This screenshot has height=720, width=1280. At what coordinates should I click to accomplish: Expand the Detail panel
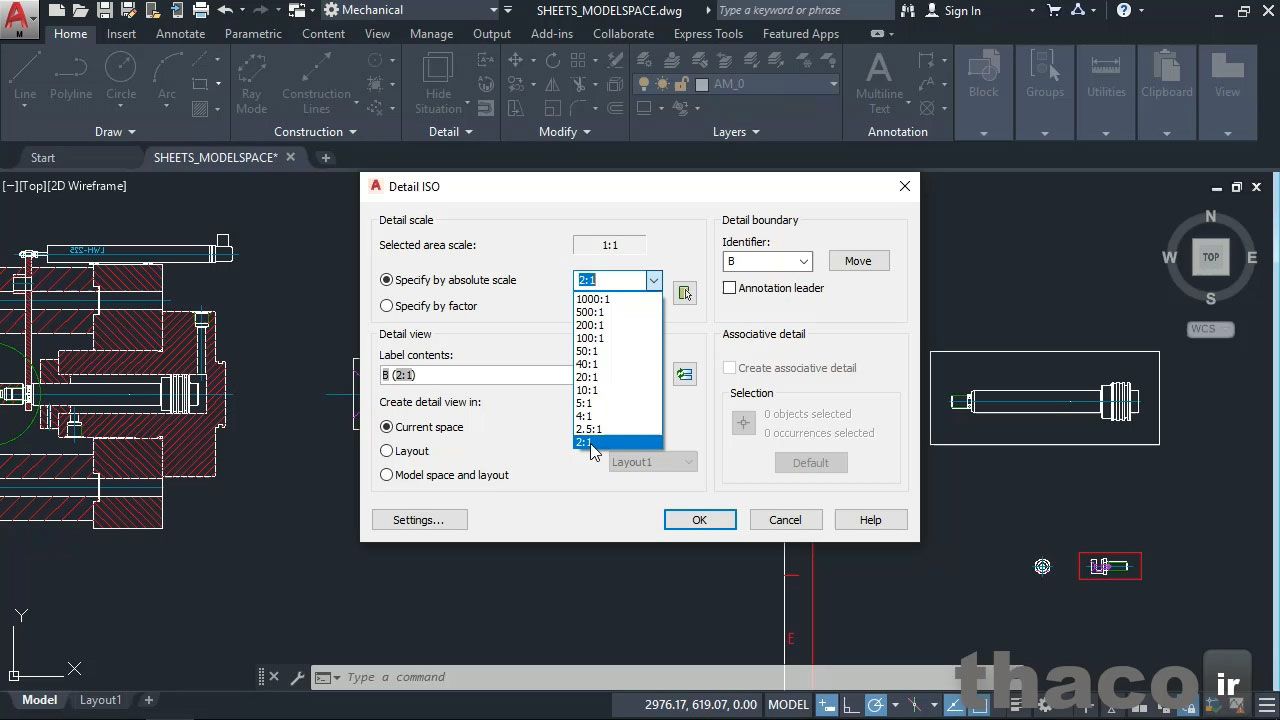[451, 132]
